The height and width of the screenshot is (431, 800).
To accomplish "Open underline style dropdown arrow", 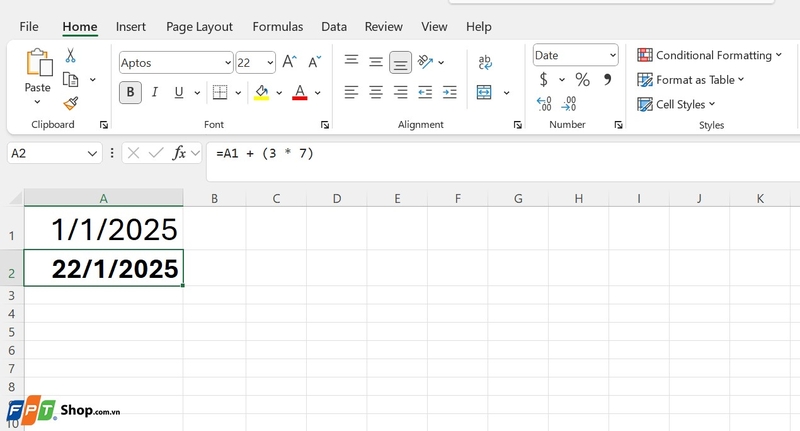I will point(197,93).
